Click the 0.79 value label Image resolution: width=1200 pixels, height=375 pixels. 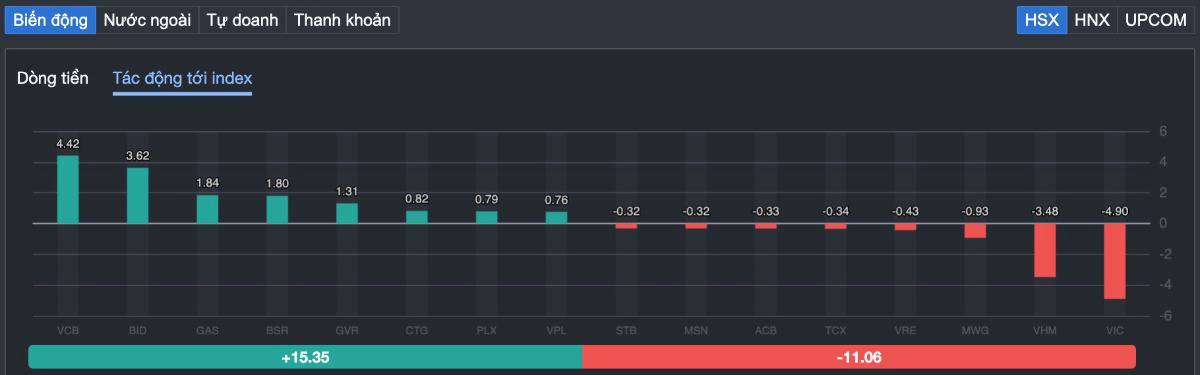487,199
